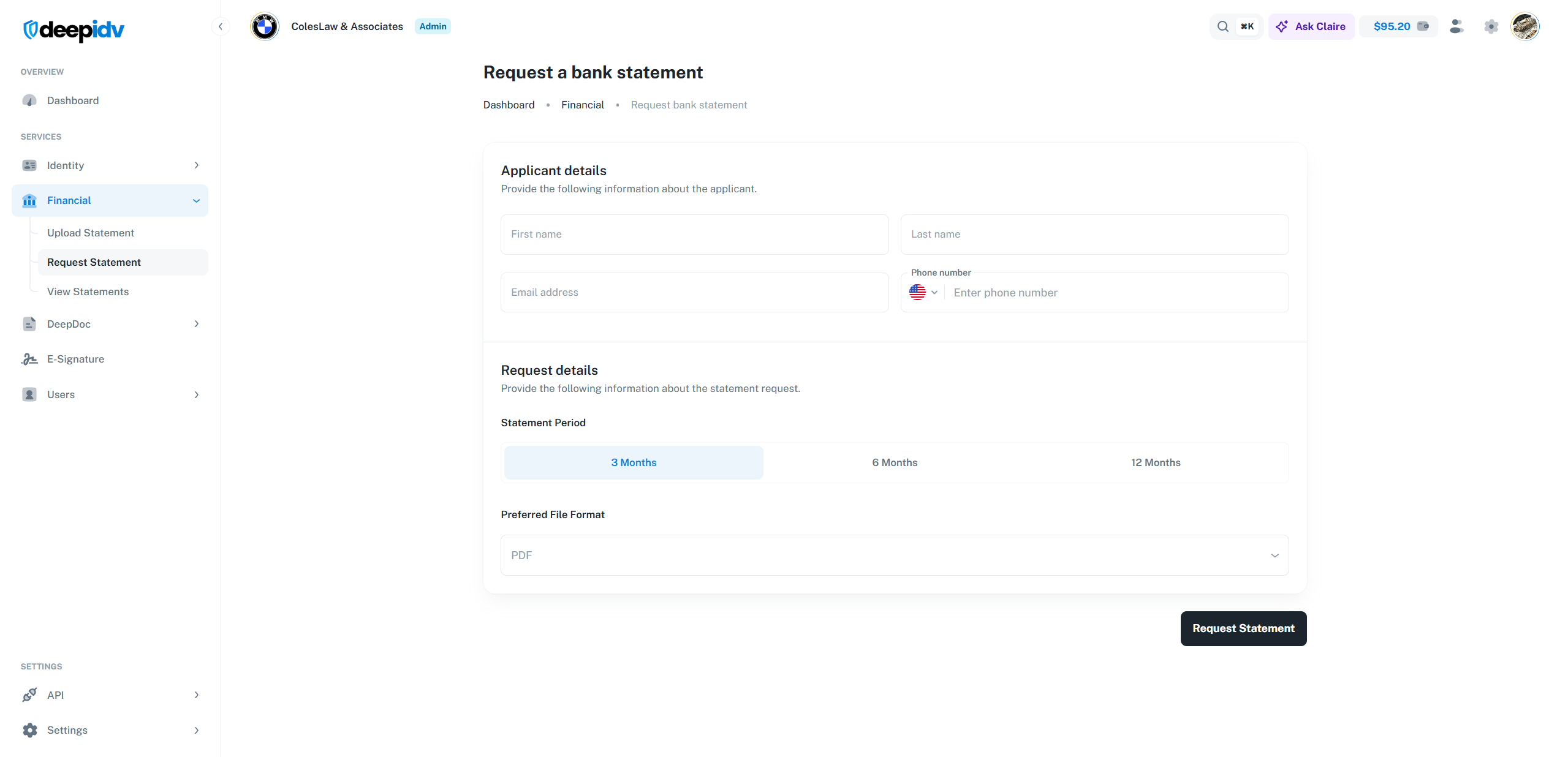Collapse the sidebar with the arrow button

coord(221,26)
